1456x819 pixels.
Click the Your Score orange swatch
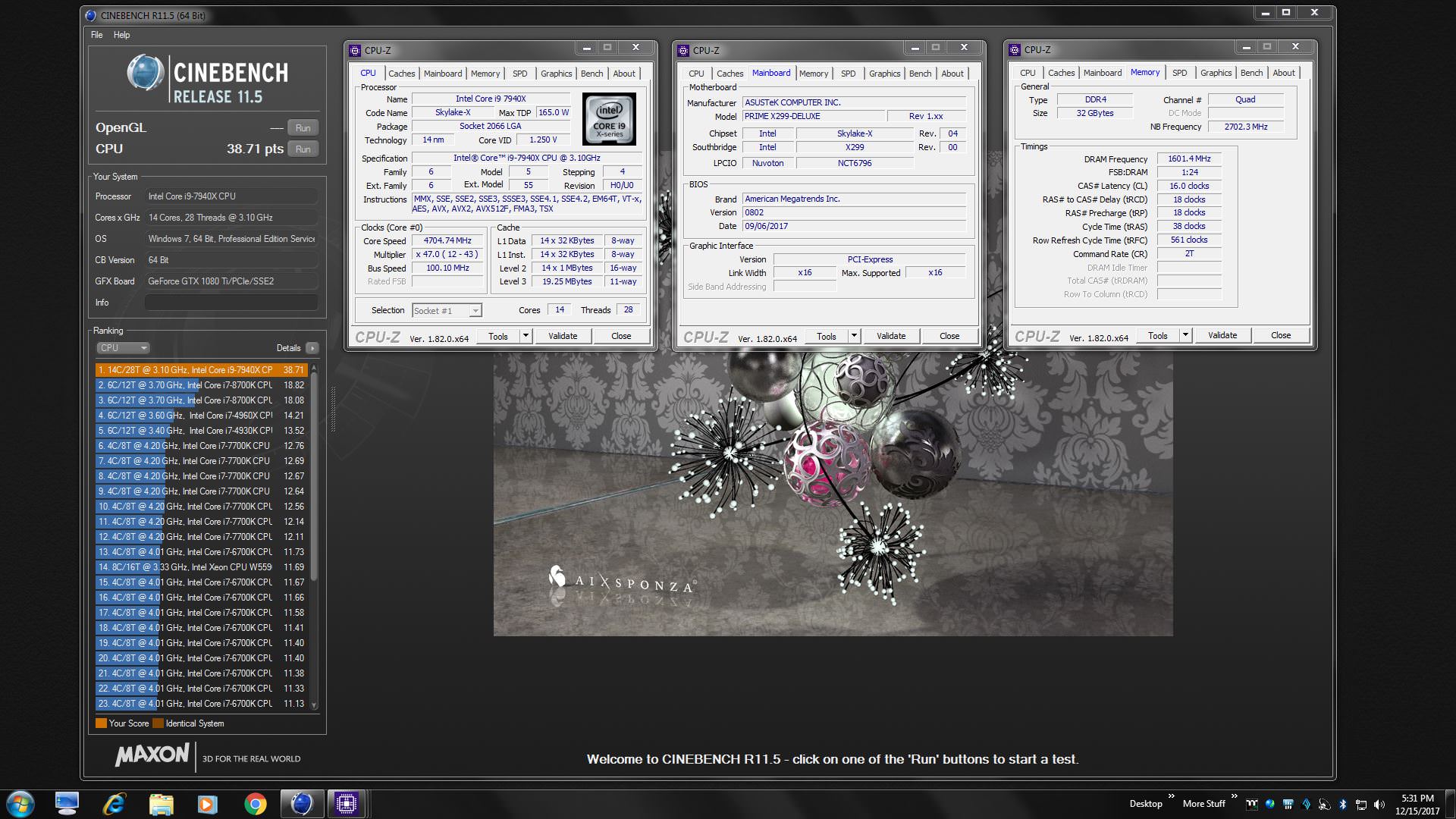tap(101, 723)
